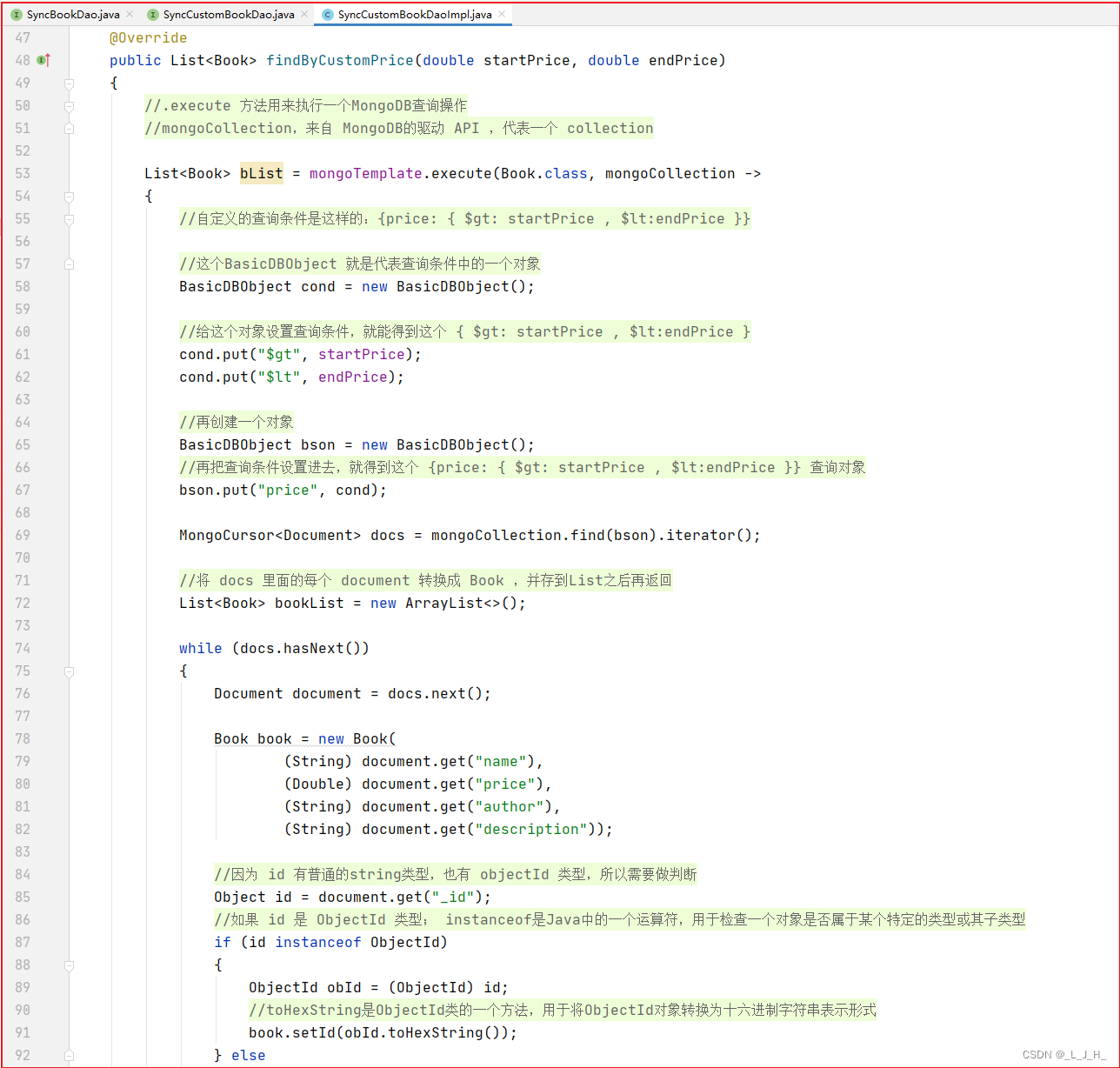Click the while keyword on line 74

tap(201, 649)
